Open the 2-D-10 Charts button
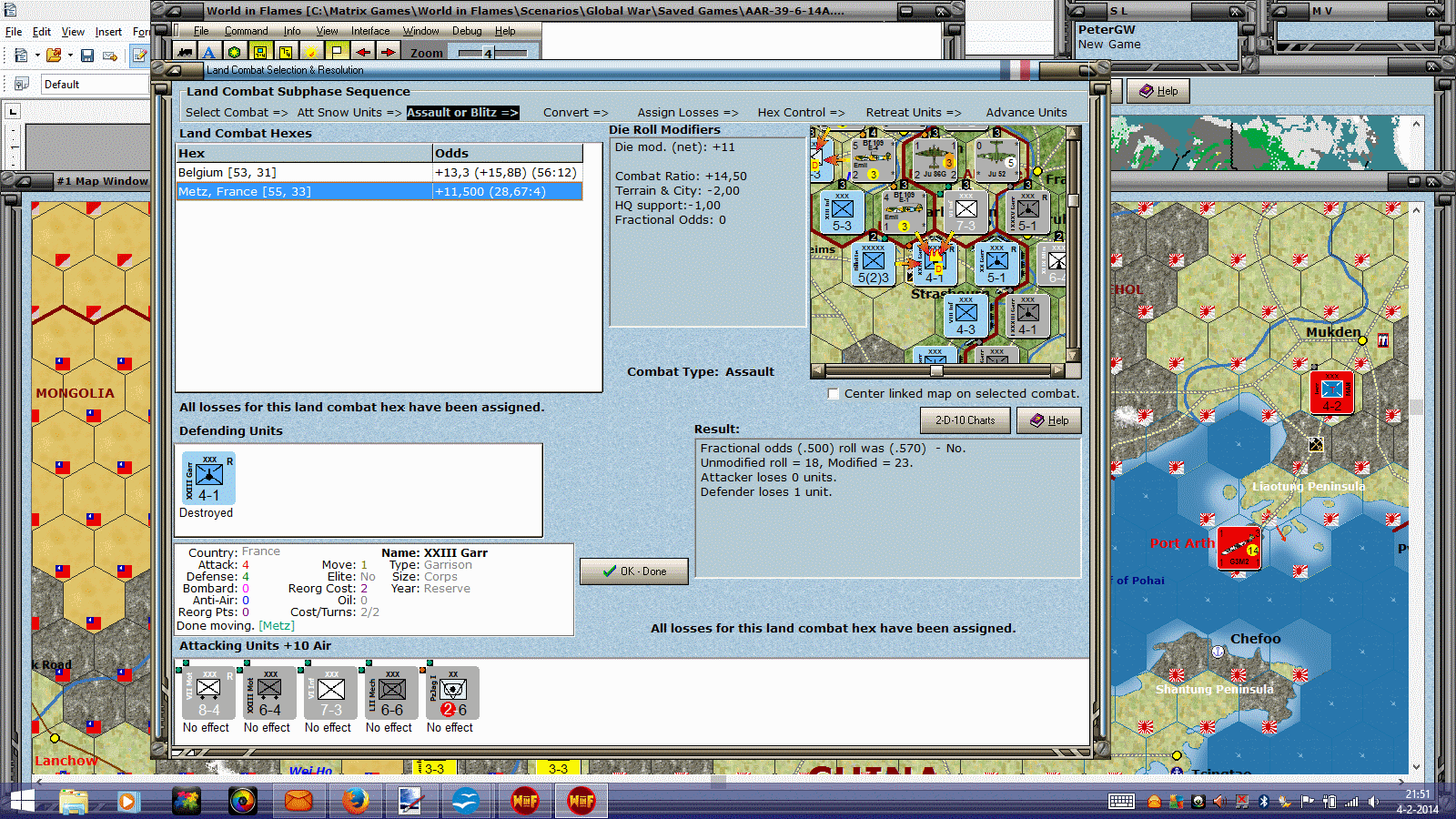 point(966,420)
